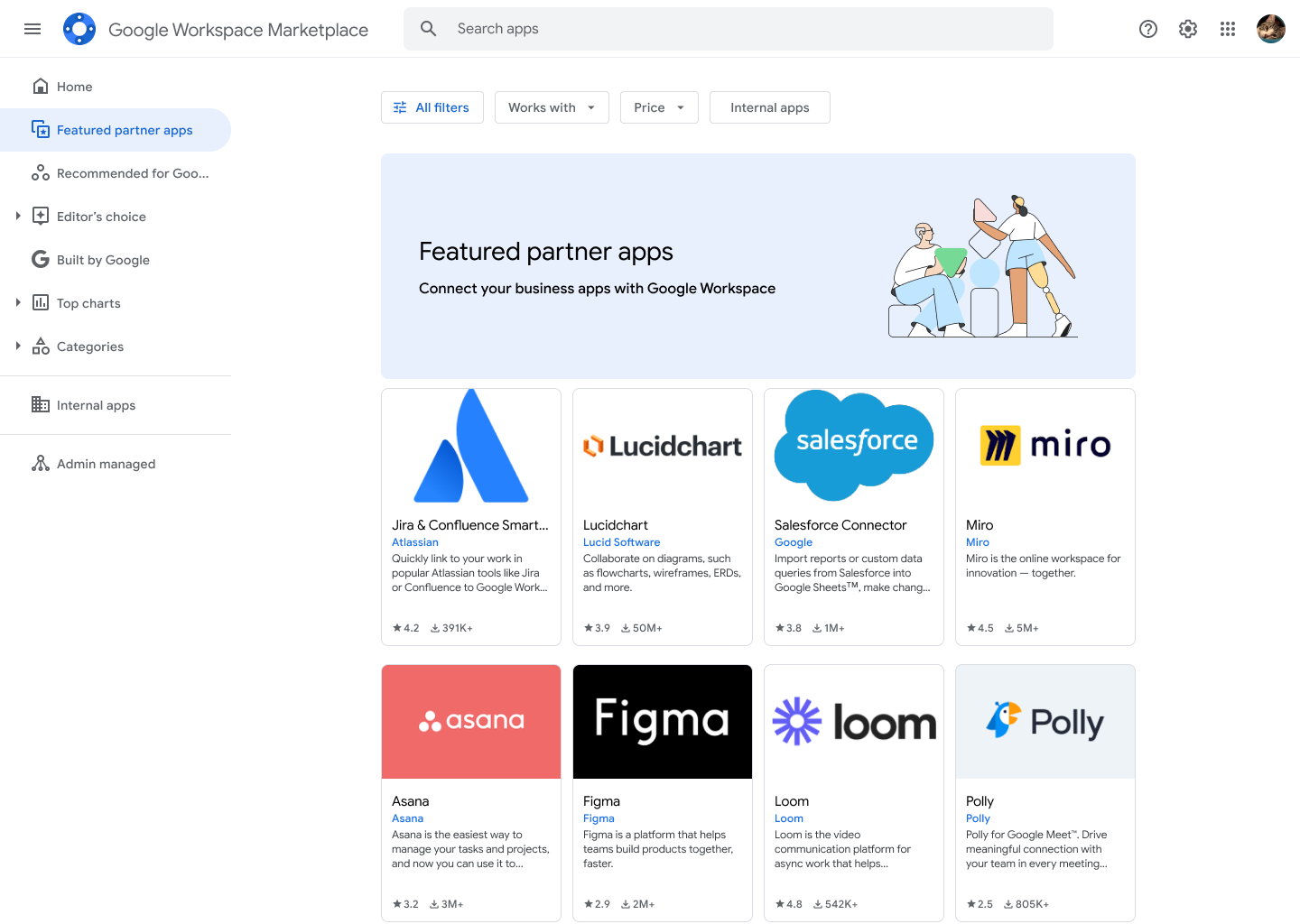Select Recommended for Goo... in sidebar
This screenshot has width=1300, height=924.
click(x=116, y=173)
